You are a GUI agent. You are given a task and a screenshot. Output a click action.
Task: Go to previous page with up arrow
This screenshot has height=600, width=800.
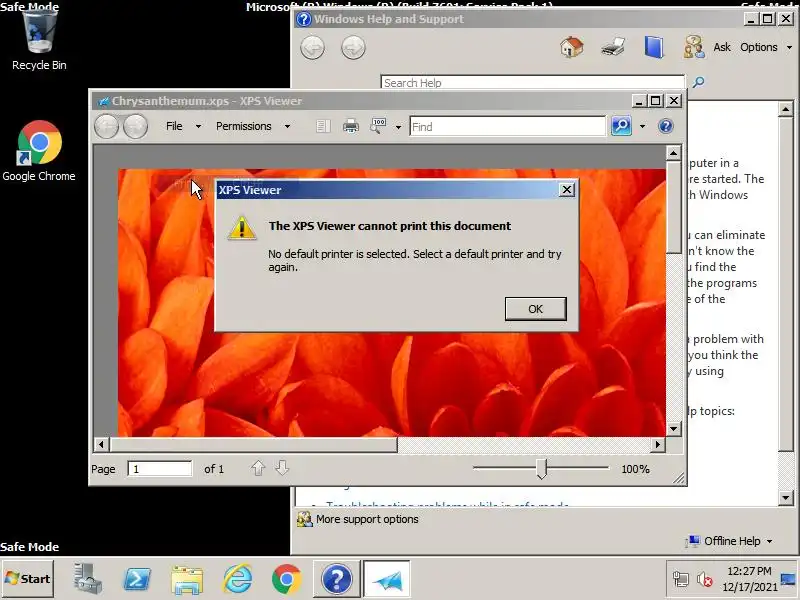tap(258, 468)
